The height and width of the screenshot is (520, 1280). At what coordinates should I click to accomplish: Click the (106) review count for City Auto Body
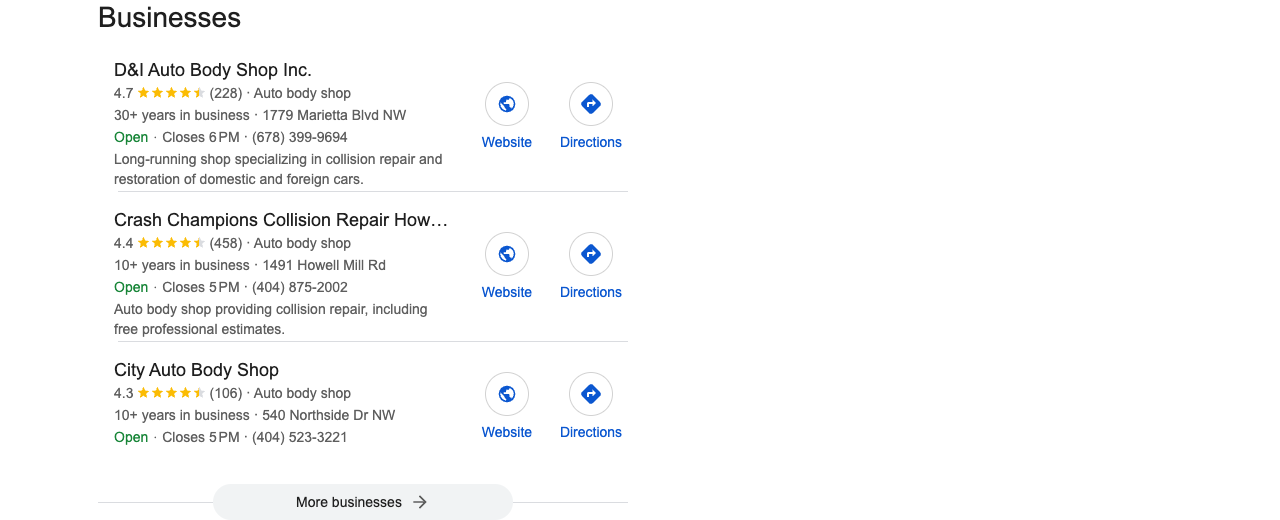tap(226, 393)
